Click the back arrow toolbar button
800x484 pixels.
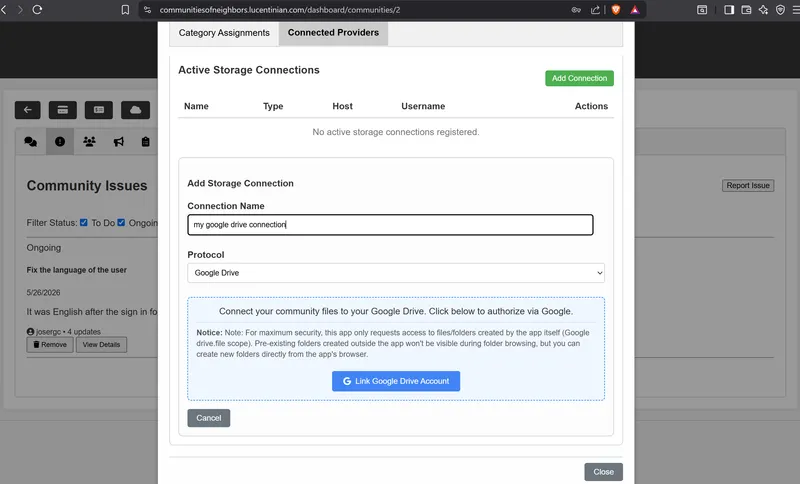point(28,110)
